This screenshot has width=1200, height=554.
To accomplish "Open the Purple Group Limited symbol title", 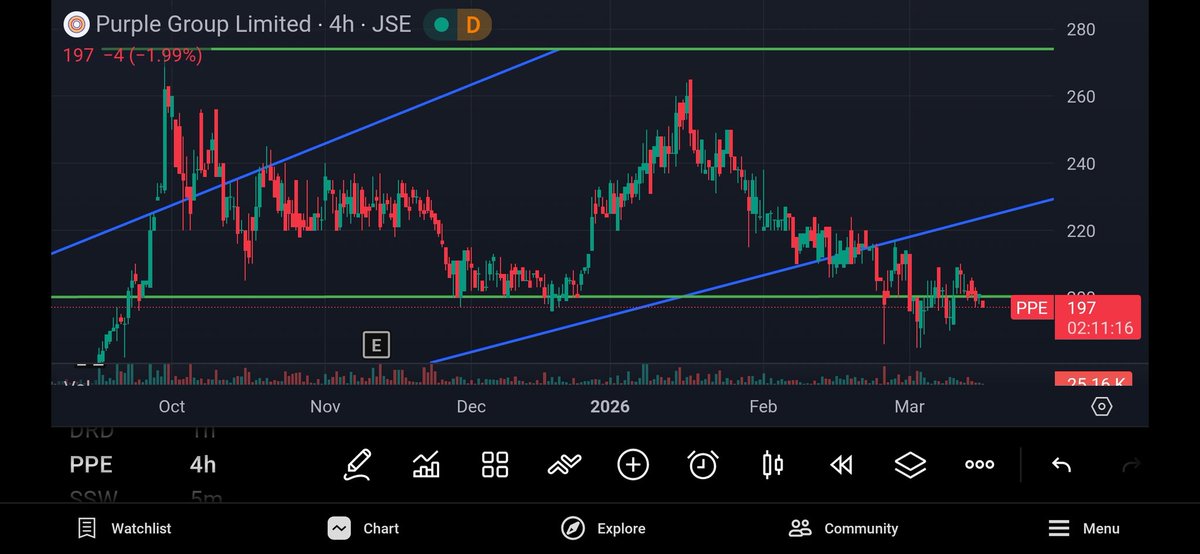I will point(253,24).
